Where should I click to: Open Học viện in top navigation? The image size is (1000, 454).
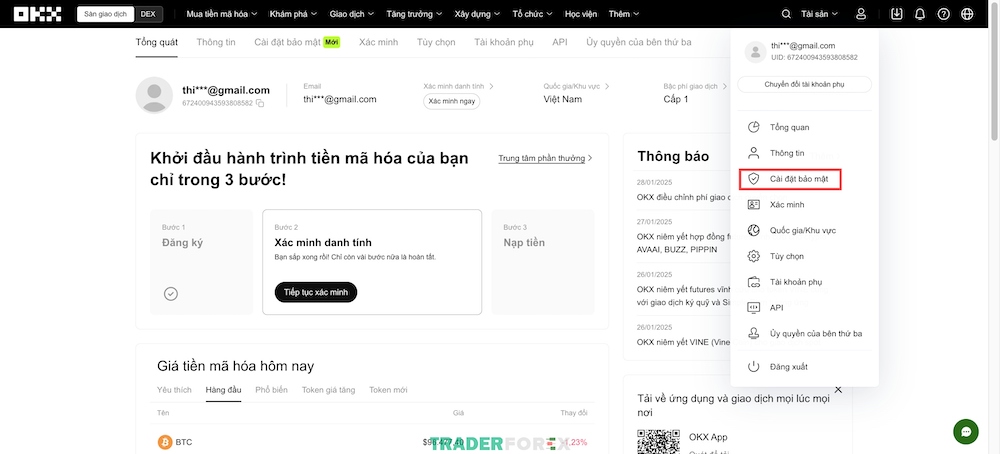point(580,14)
